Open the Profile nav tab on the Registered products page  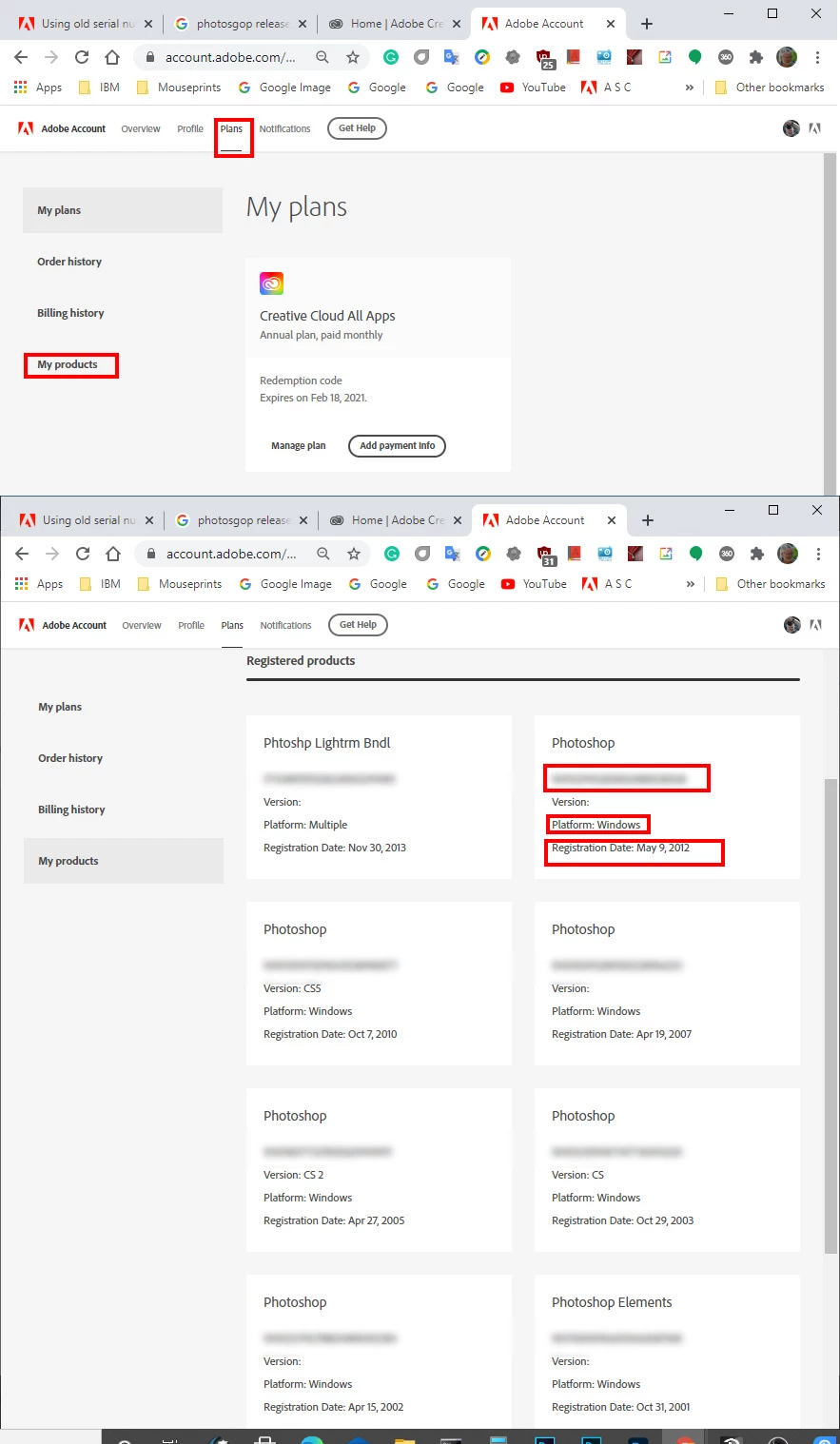coord(191,625)
